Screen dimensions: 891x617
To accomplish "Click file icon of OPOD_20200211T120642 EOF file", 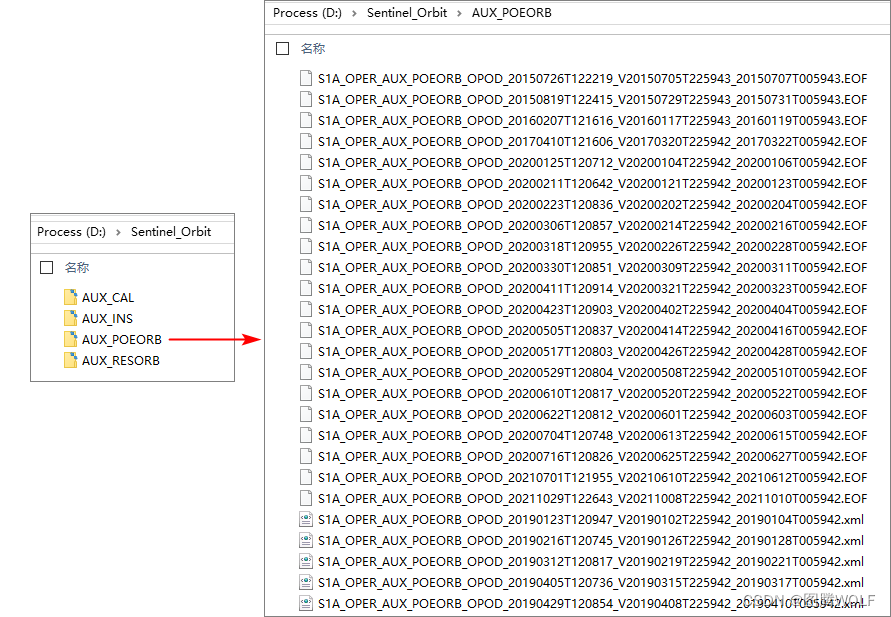I will (x=306, y=184).
